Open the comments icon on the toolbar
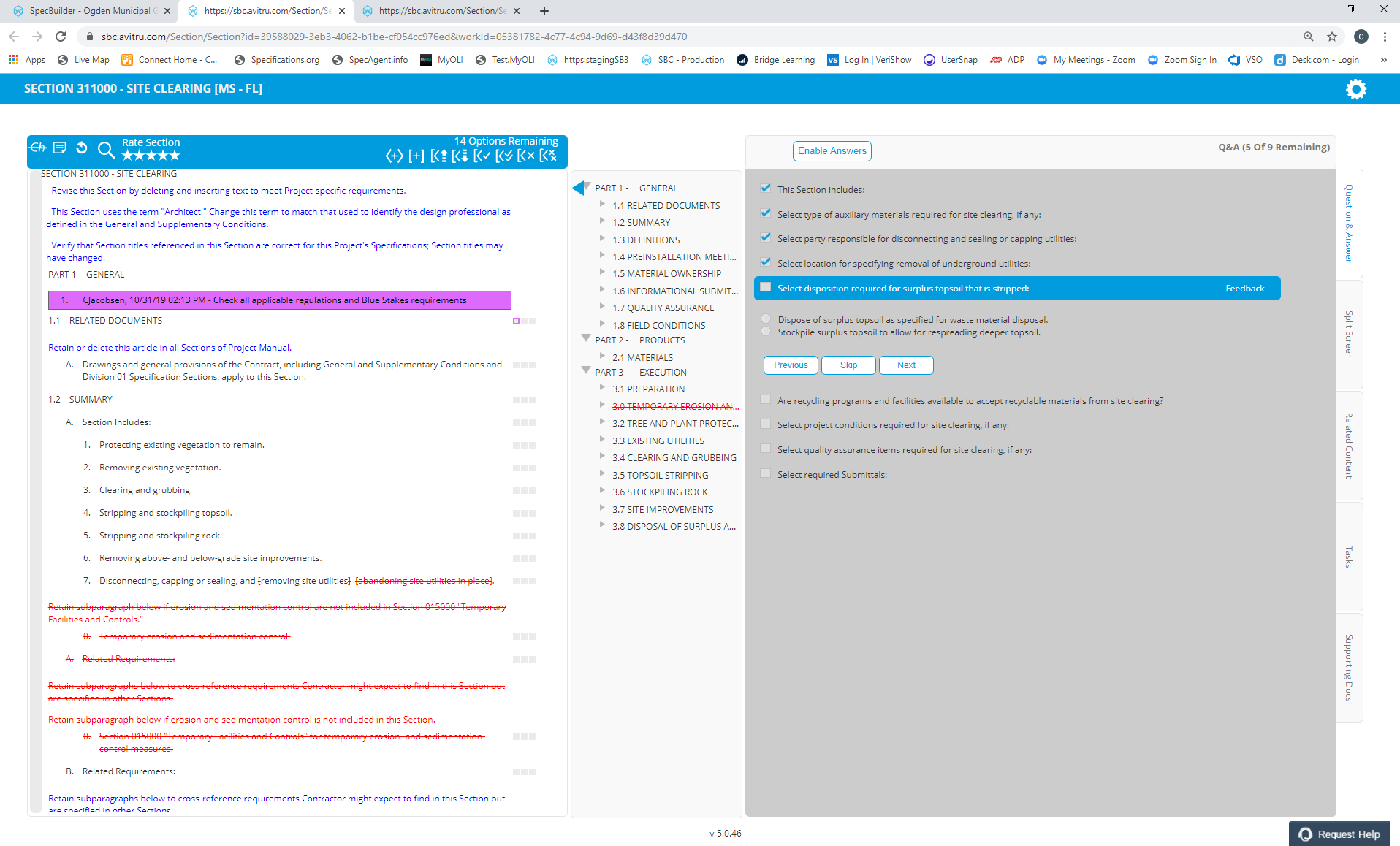This screenshot has width=1400, height=846. point(60,148)
